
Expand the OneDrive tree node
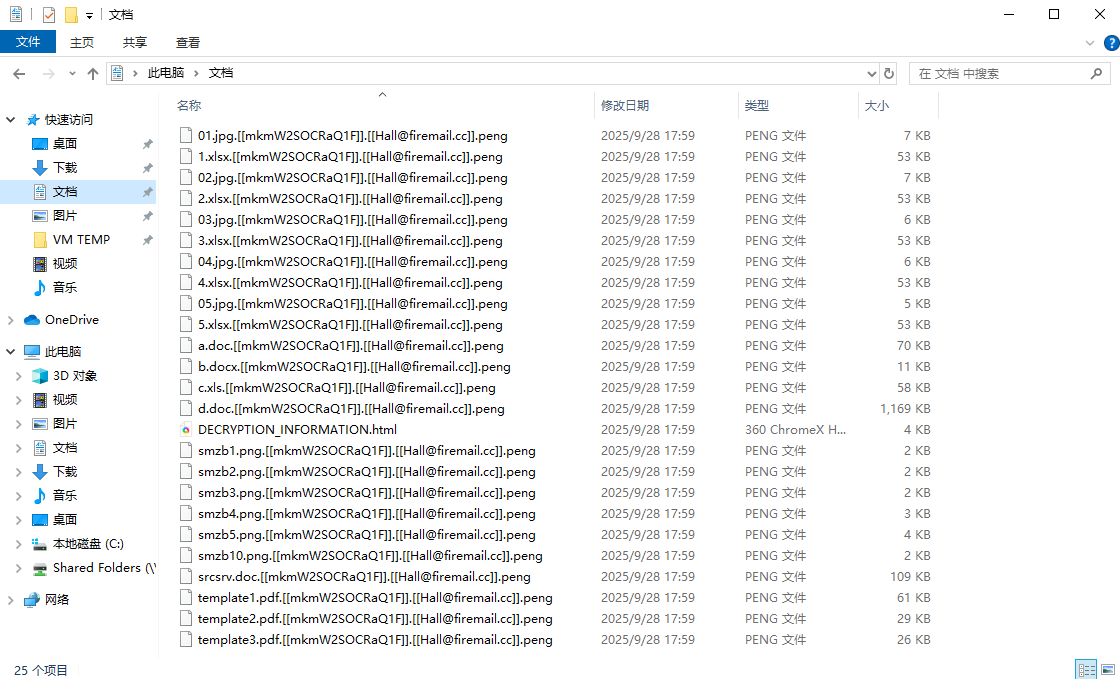coord(11,320)
